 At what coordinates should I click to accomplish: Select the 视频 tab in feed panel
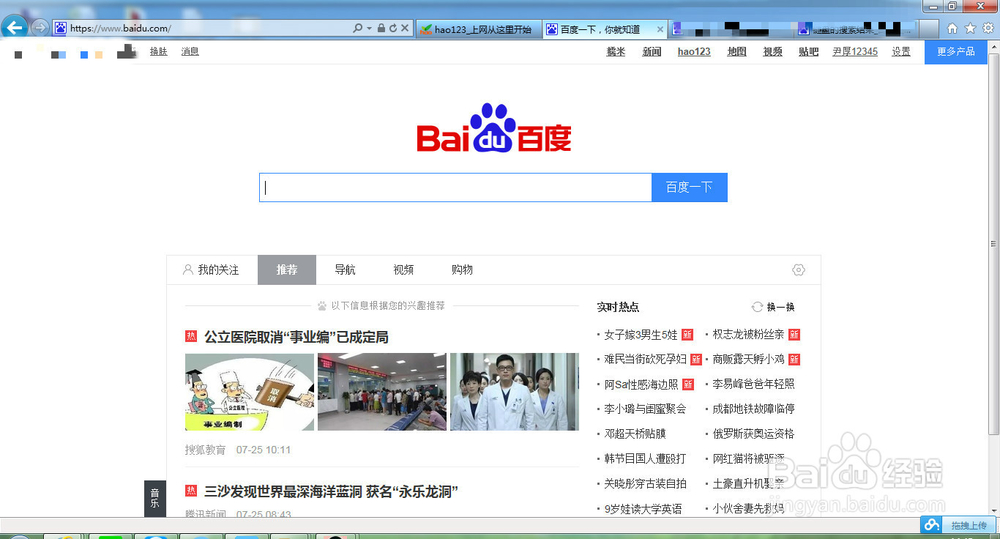[x=403, y=270]
